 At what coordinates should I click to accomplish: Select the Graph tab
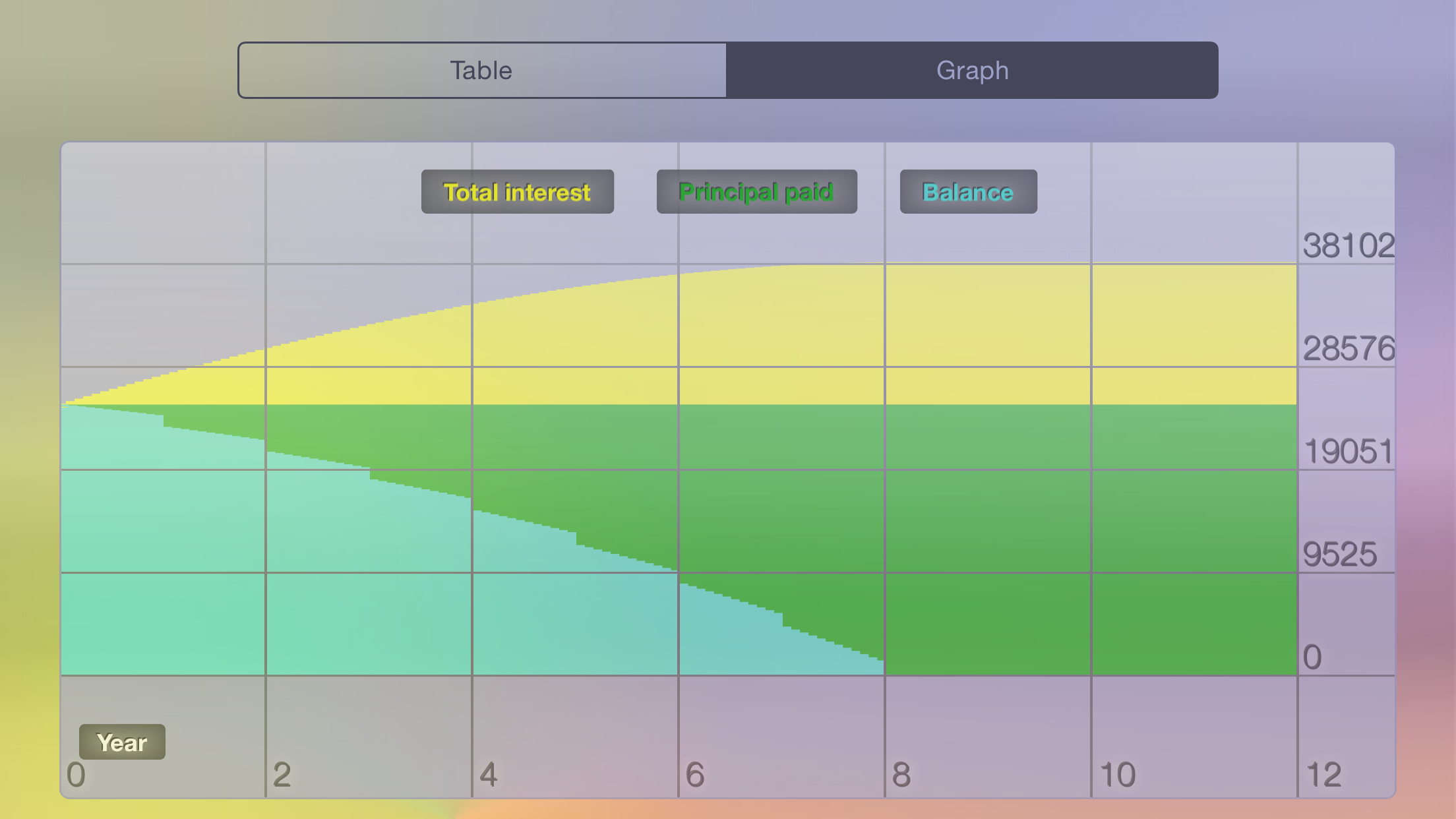pyautogui.click(x=972, y=71)
